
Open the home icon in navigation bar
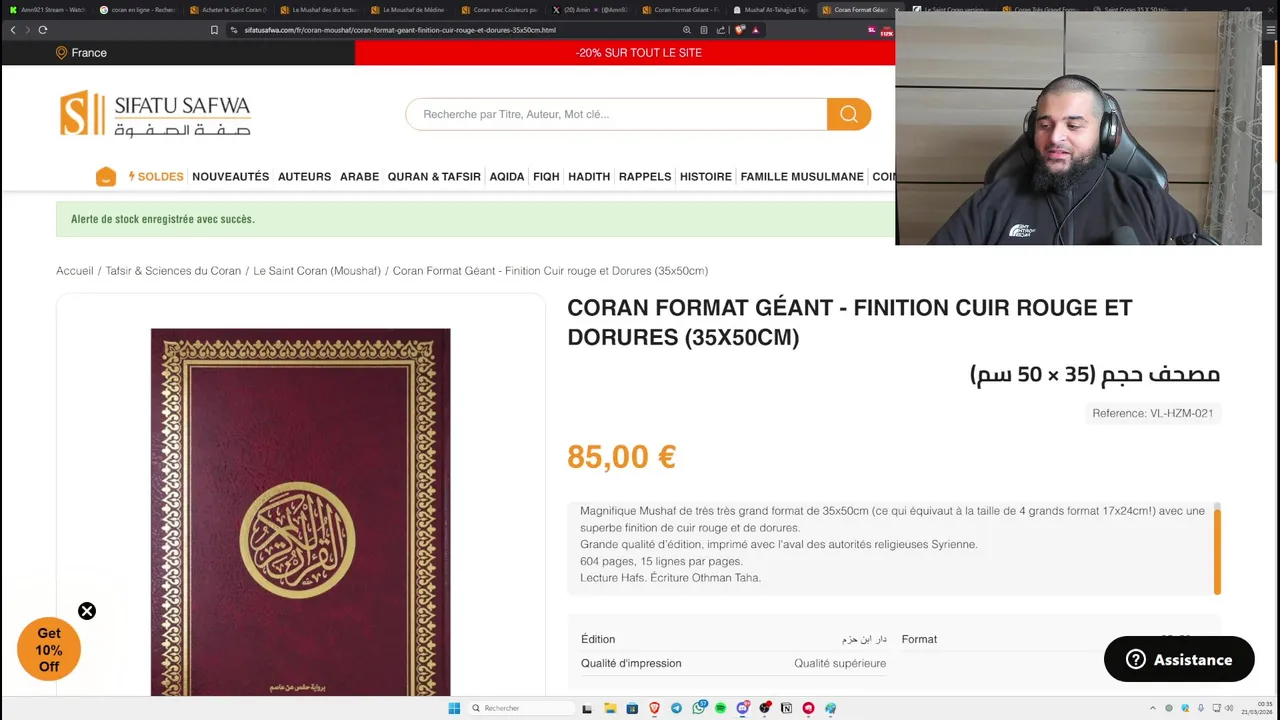pyautogui.click(x=106, y=177)
